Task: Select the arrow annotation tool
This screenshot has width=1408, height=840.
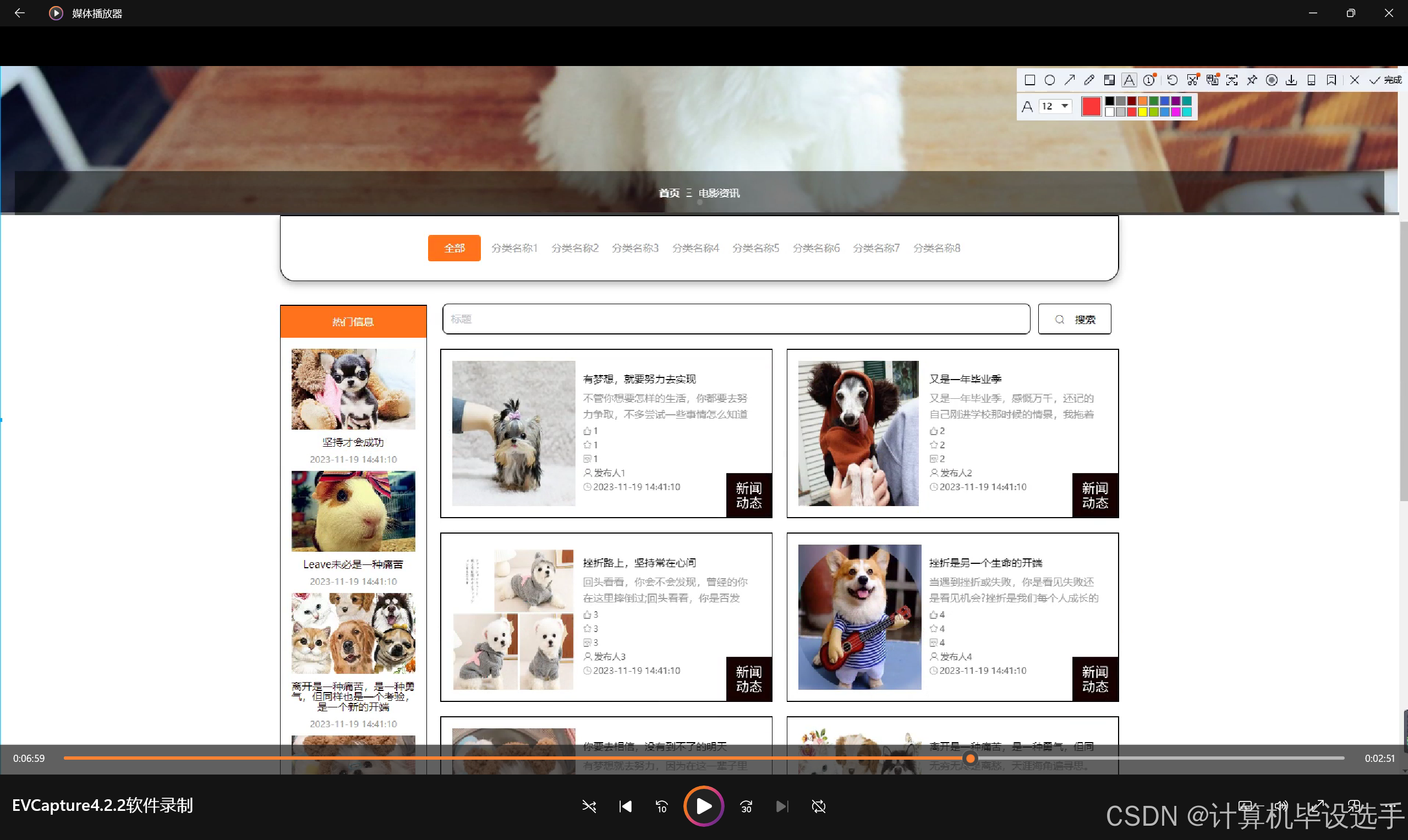Action: (1070, 80)
